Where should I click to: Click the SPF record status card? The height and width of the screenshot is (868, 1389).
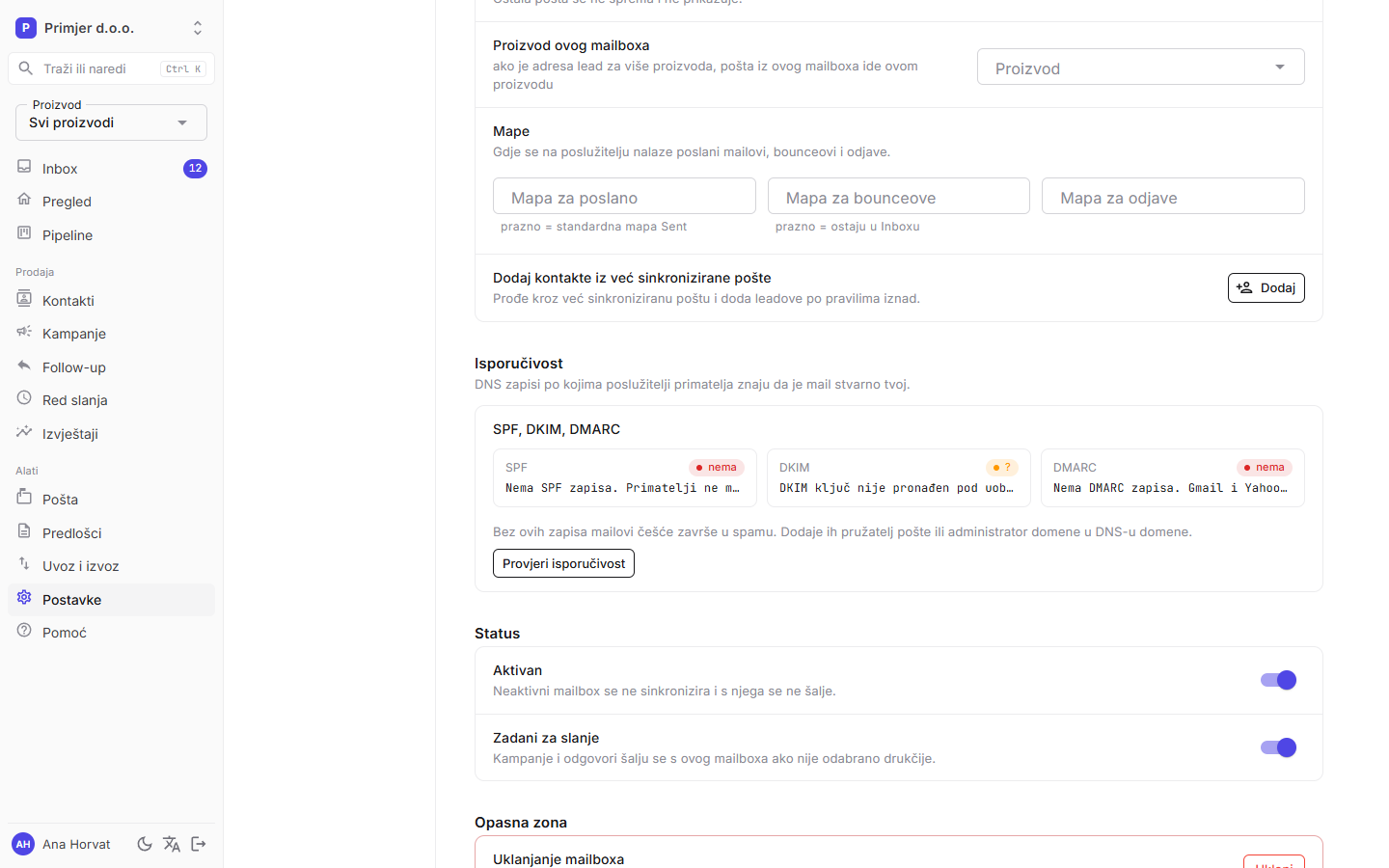click(x=625, y=477)
